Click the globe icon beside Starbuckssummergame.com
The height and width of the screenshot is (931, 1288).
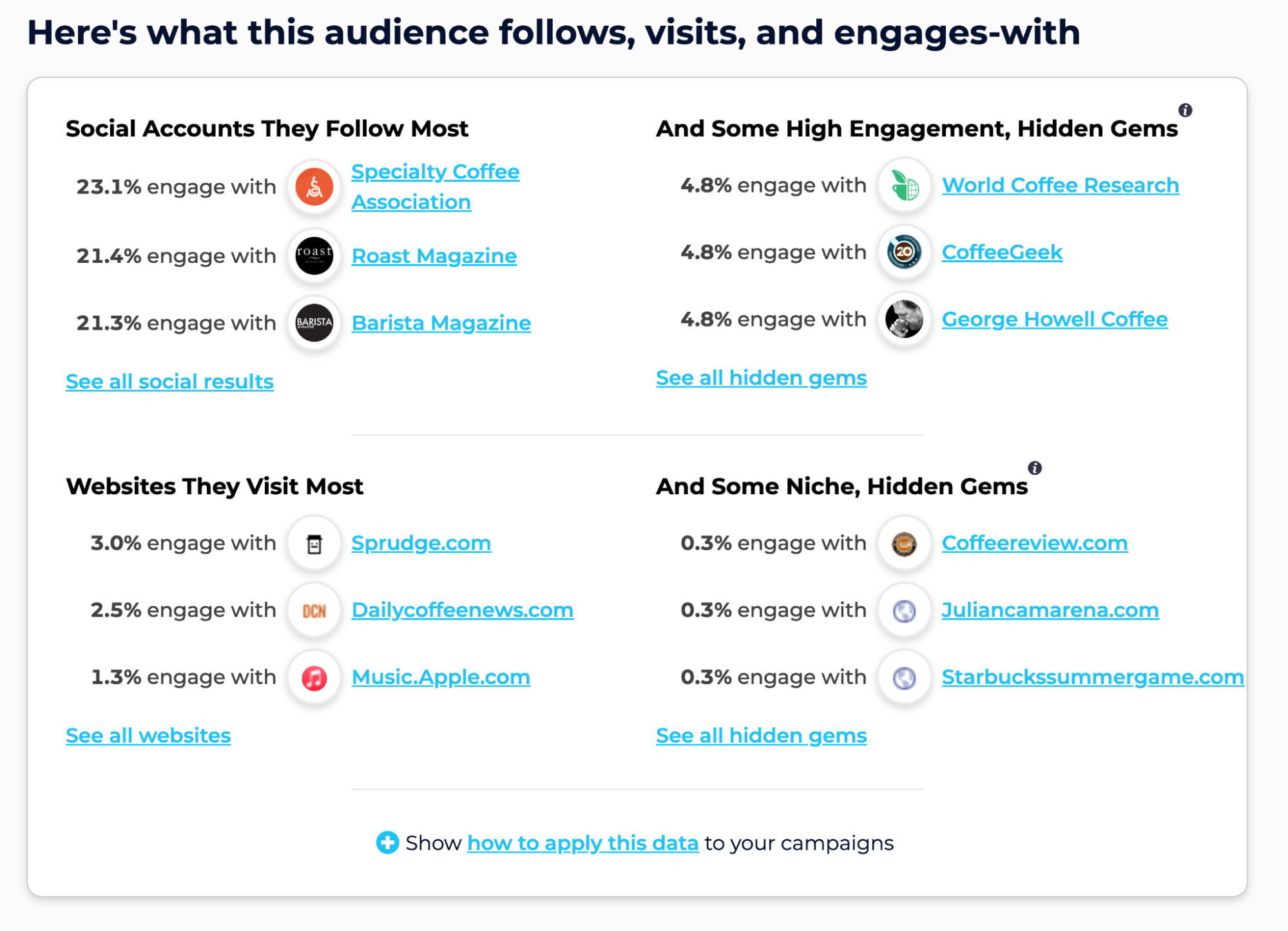[904, 677]
